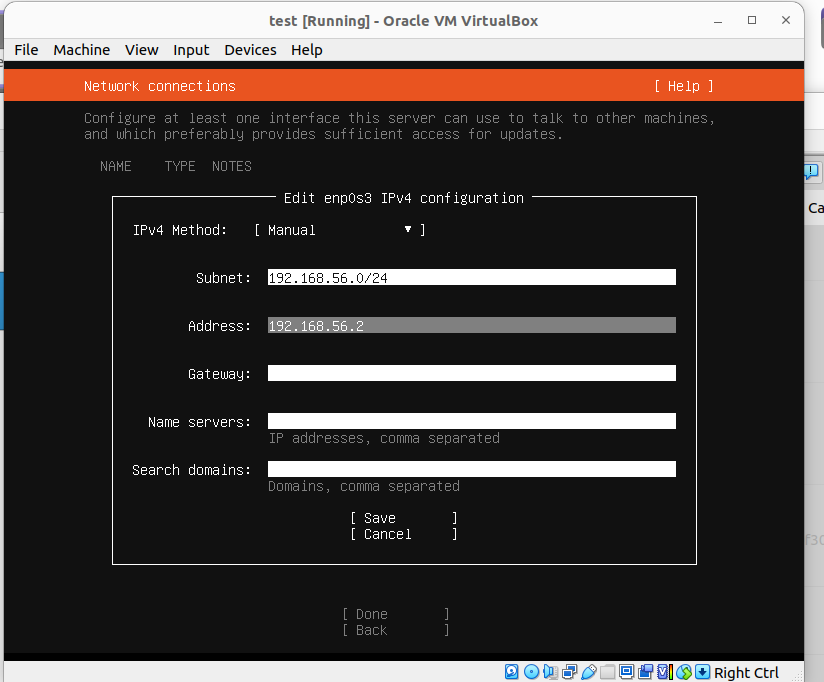824x682 pixels.
Task: Close the VirtualBox window
Action: [x=786, y=20]
